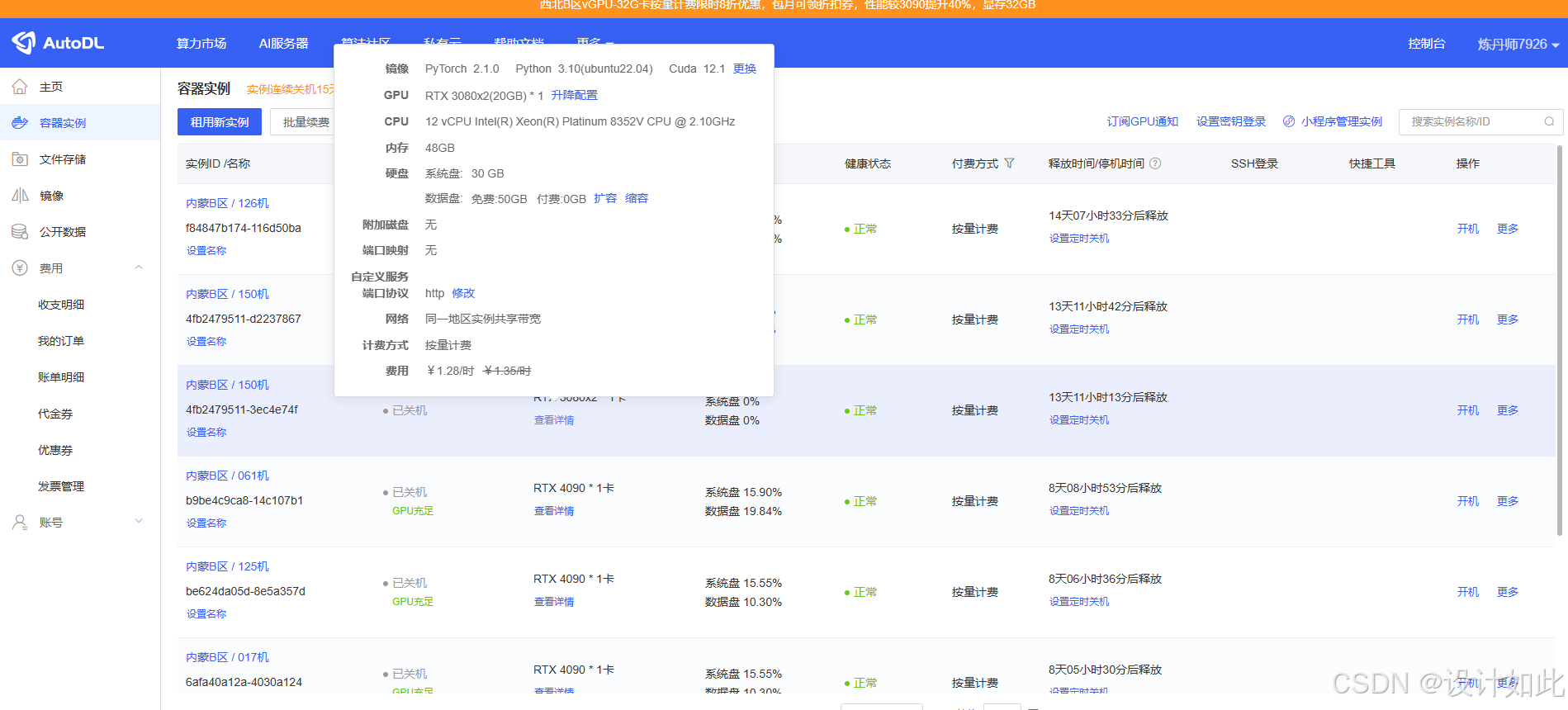The image size is (1568, 710).
Task: Click 扩容 link for data disk
Action: [605, 198]
